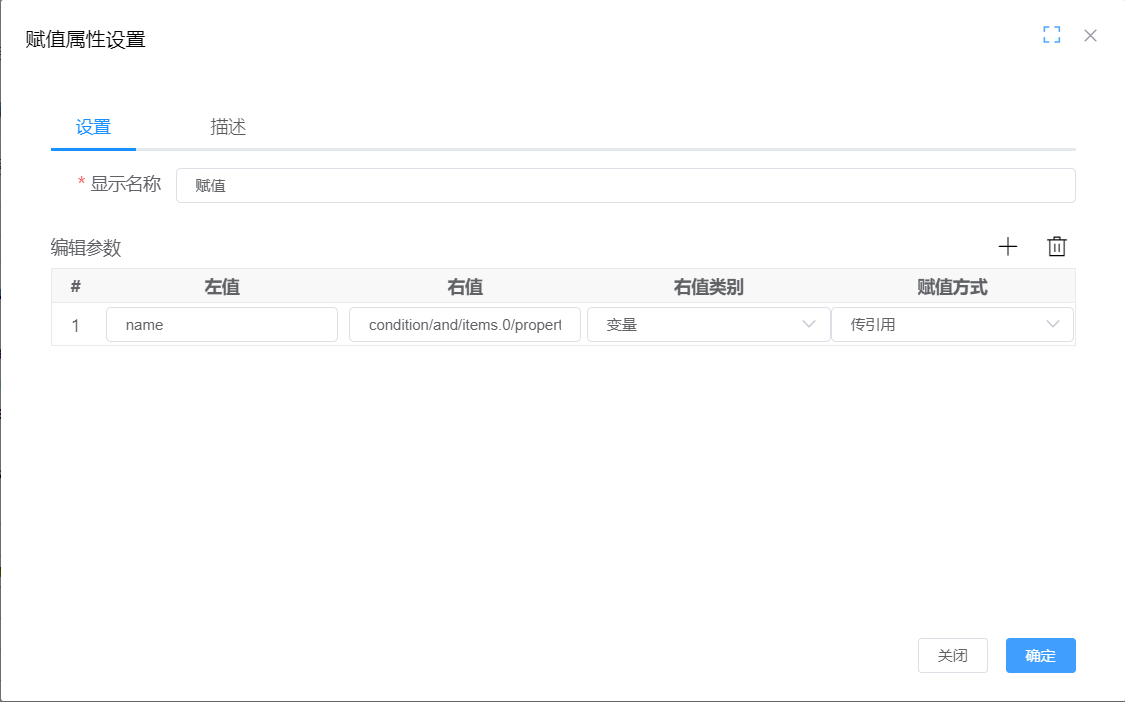
Task: Click the 关闭 button
Action: [x=952, y=655]
